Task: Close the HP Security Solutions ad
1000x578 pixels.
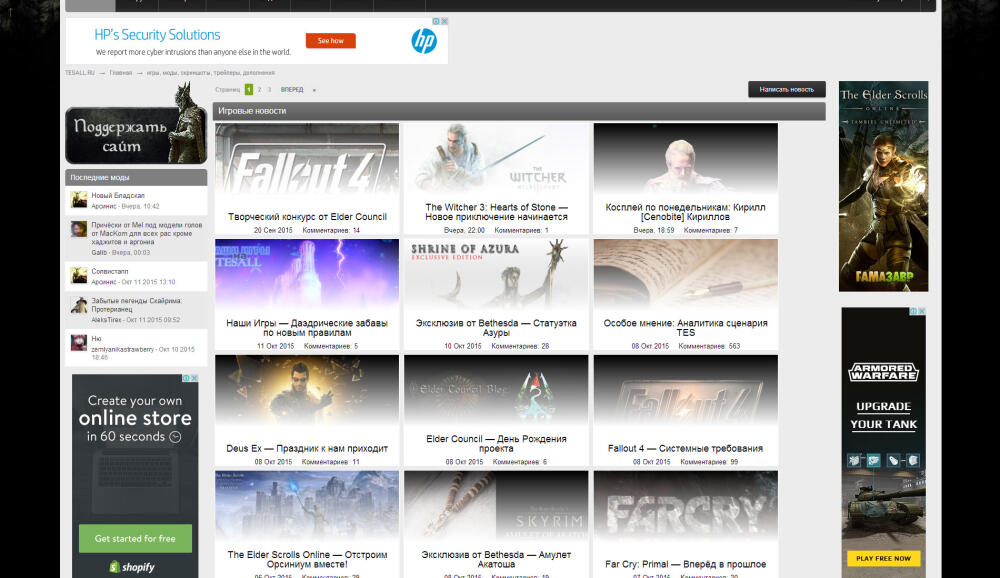Action: [445, 21]
